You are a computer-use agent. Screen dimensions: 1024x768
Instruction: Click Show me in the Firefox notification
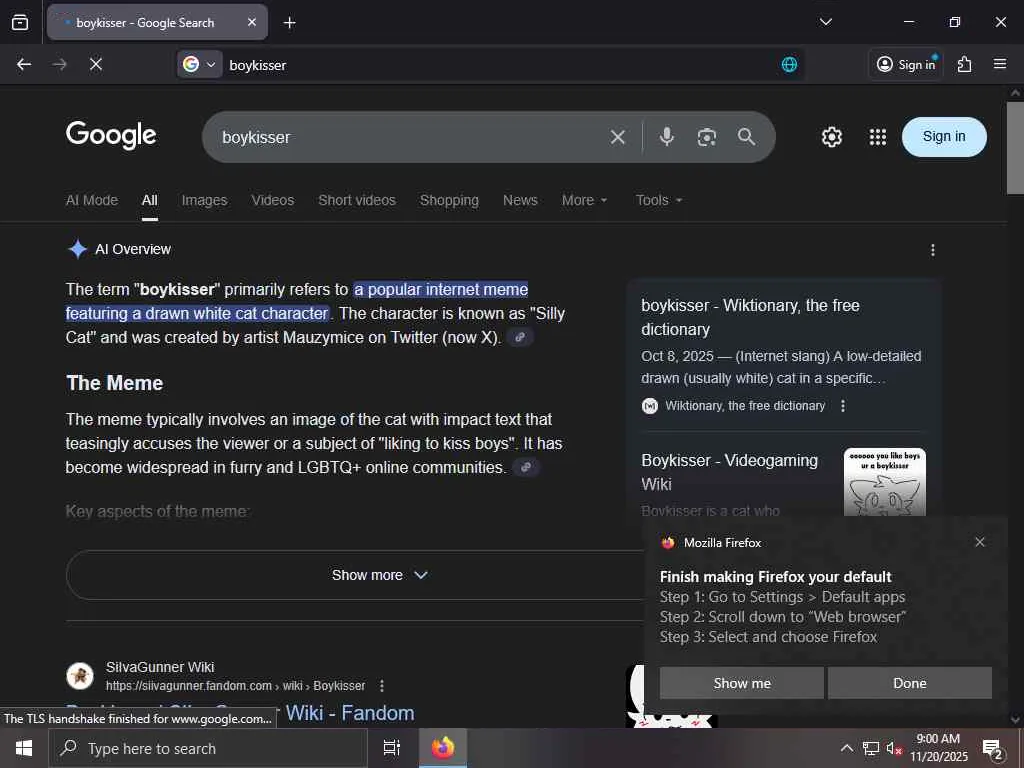click(742, 683)
